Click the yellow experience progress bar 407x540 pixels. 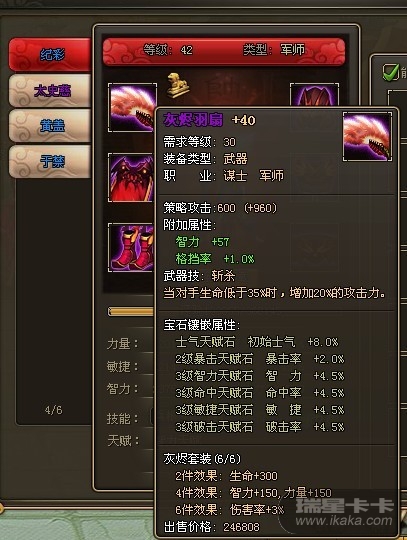[131, 312]
